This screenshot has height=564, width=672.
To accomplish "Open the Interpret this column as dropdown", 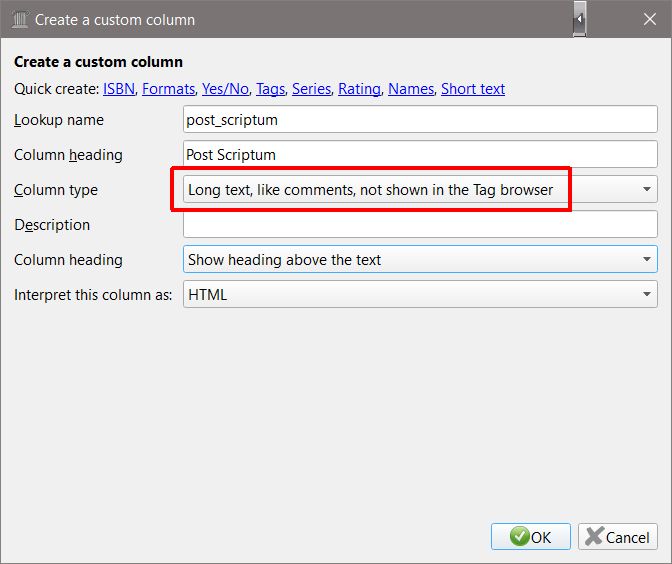I will coord(420,294).
